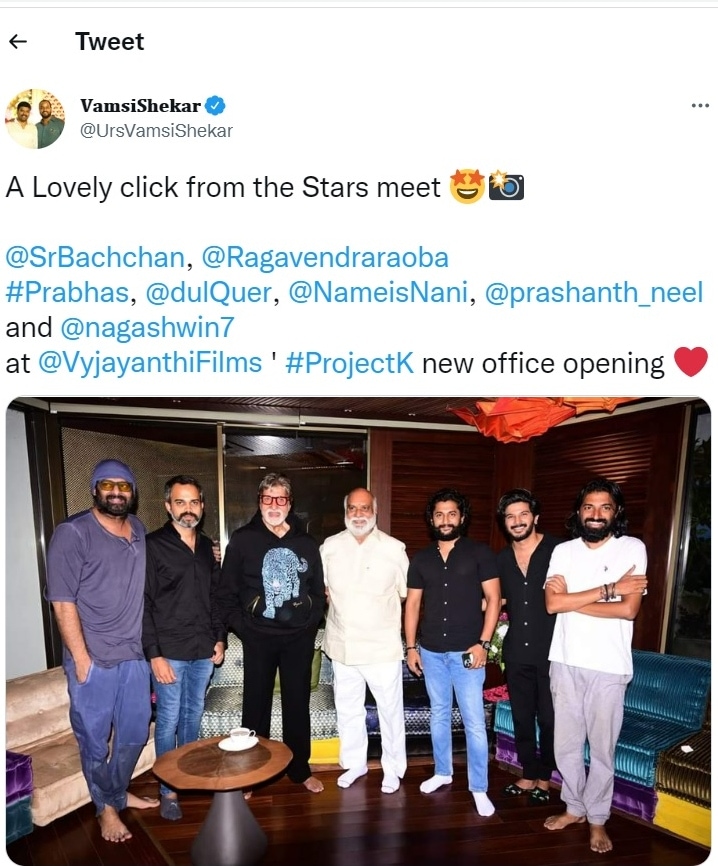
Task: Click the red heart emoji
Action: point(690,362)
